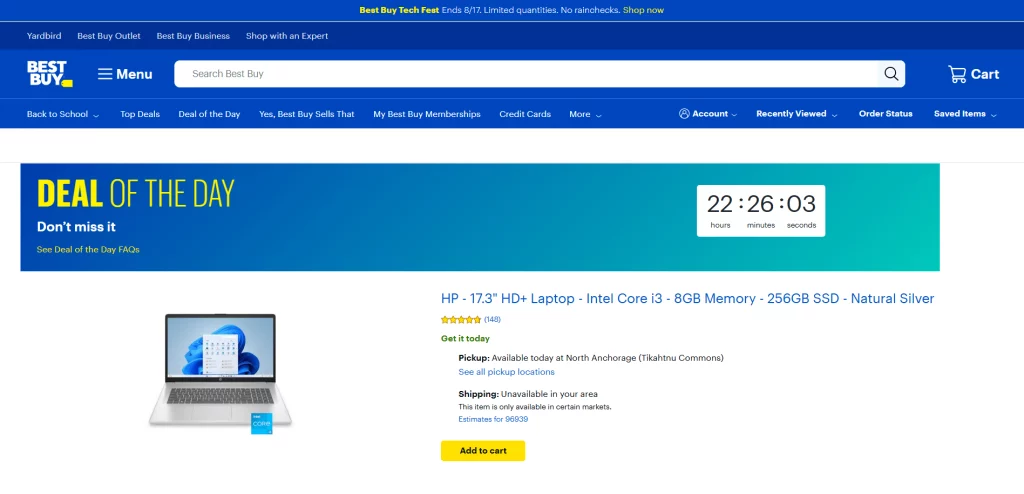Click the HP laptop product image
The width and height of the screenshot is (1024, 494).
[x=221, y=373]
